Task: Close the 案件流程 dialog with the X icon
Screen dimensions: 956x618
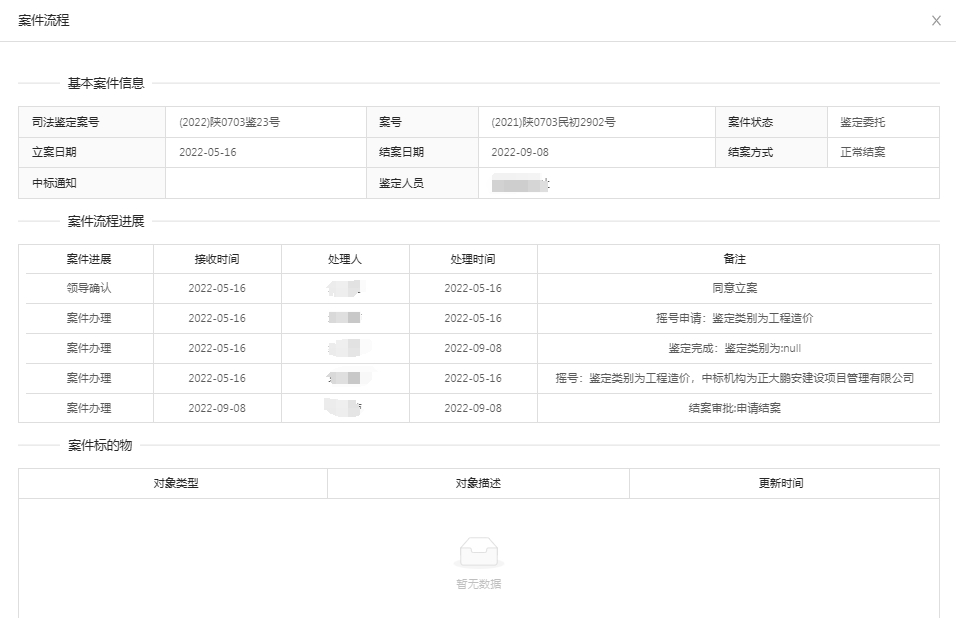Action: [936, 21]
